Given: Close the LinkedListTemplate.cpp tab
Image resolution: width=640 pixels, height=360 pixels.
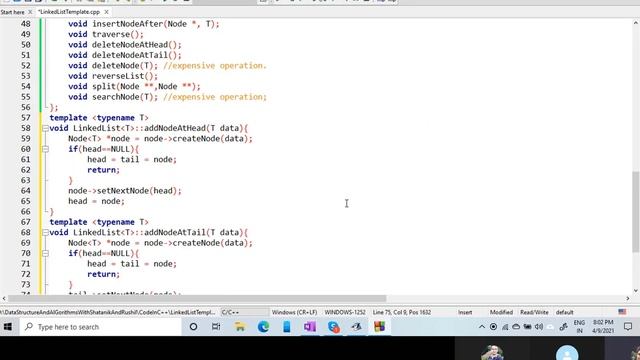Looking at the screenshot, I should (x=107, y=12).
